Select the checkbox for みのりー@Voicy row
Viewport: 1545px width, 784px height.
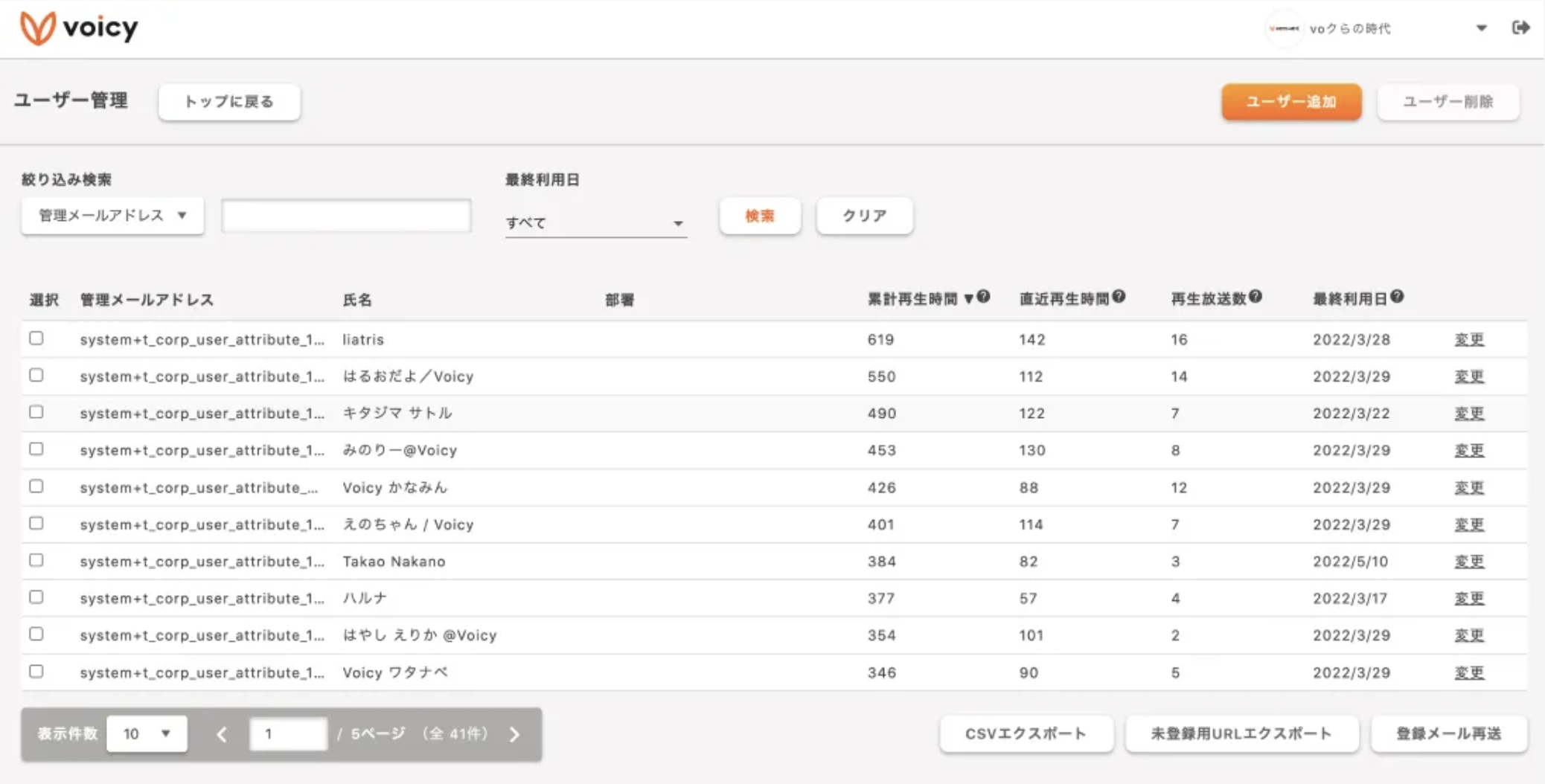[x=36, y=449]
